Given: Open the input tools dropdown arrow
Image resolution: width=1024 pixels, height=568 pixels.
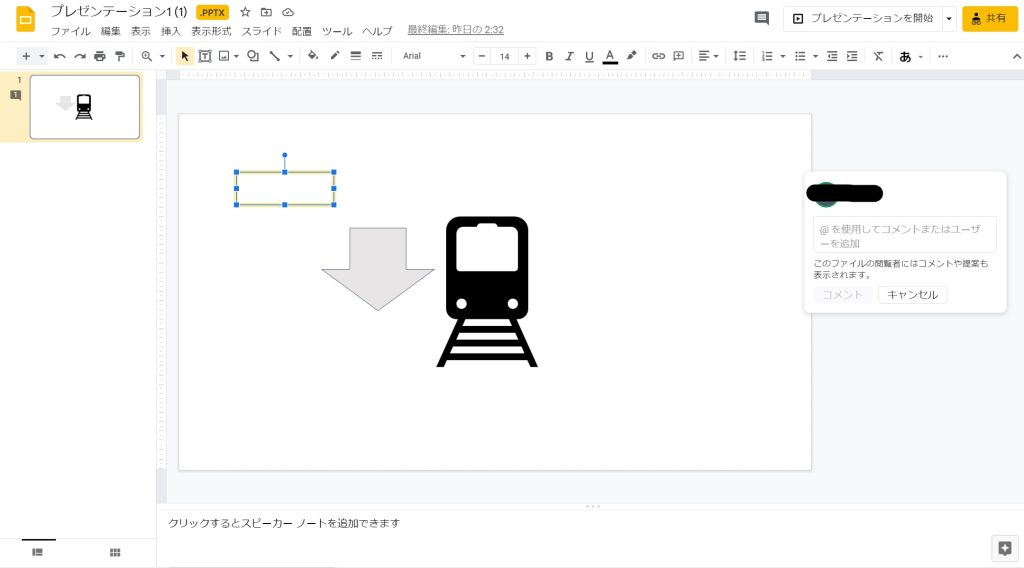Looking at the screenshot, I should (921, 56).
